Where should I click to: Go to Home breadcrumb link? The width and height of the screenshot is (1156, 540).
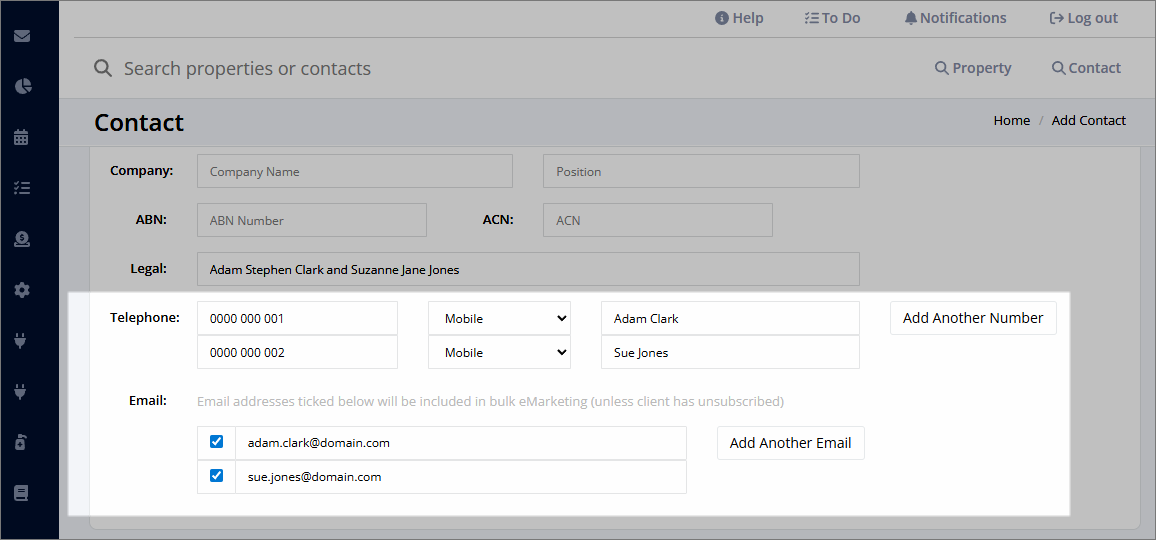pyautogui.click(x=1012, y=120)
